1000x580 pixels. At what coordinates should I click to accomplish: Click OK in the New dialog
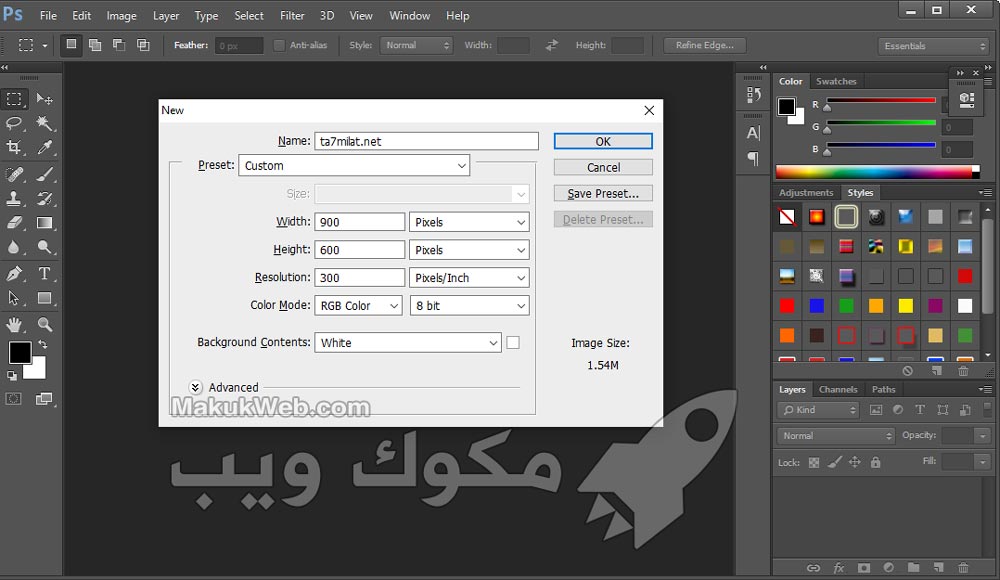tap(603, 141)
